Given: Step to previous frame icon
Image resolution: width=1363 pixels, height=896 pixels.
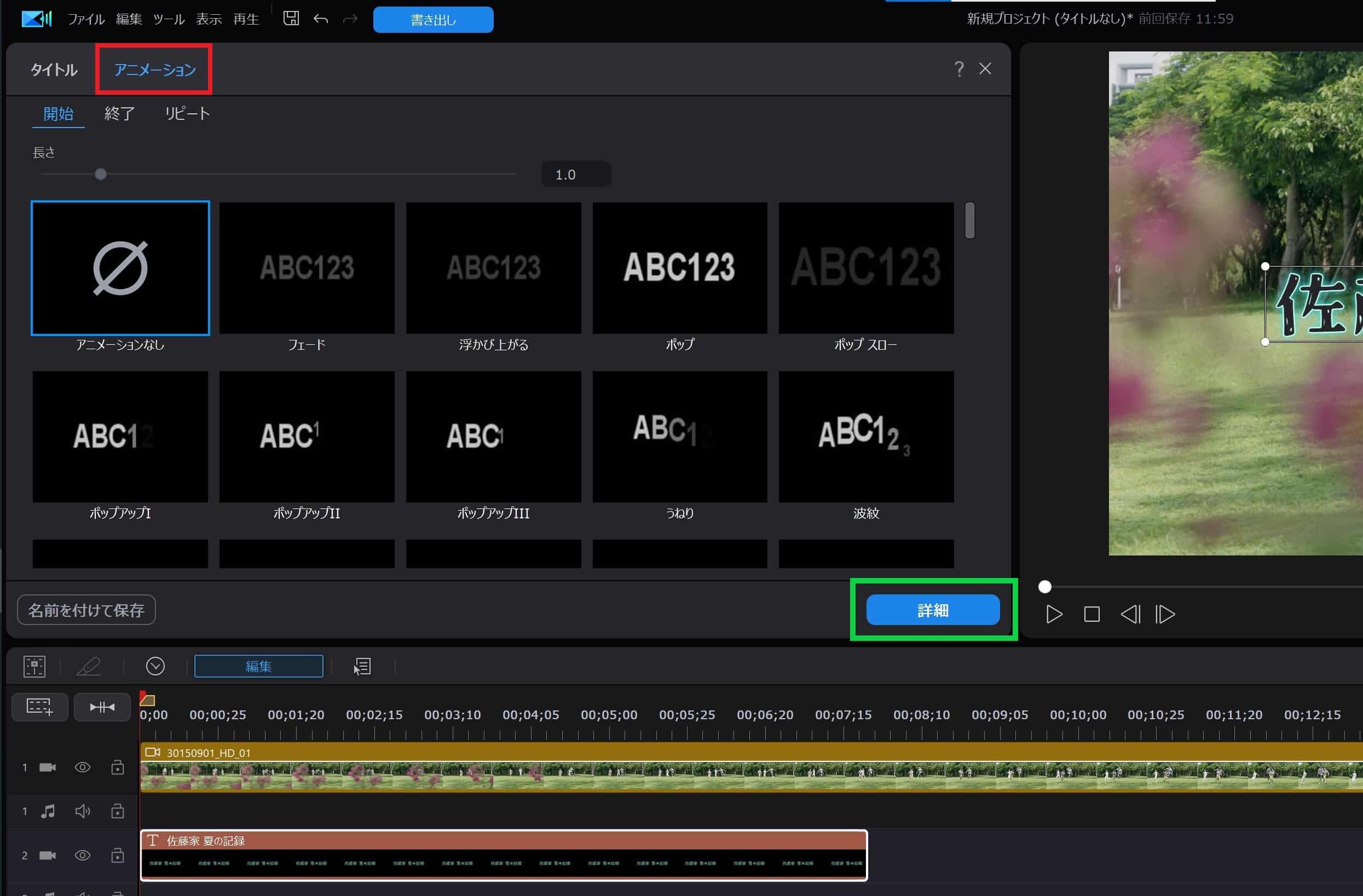Looking at the screenshot, I should pos(1130,614).
